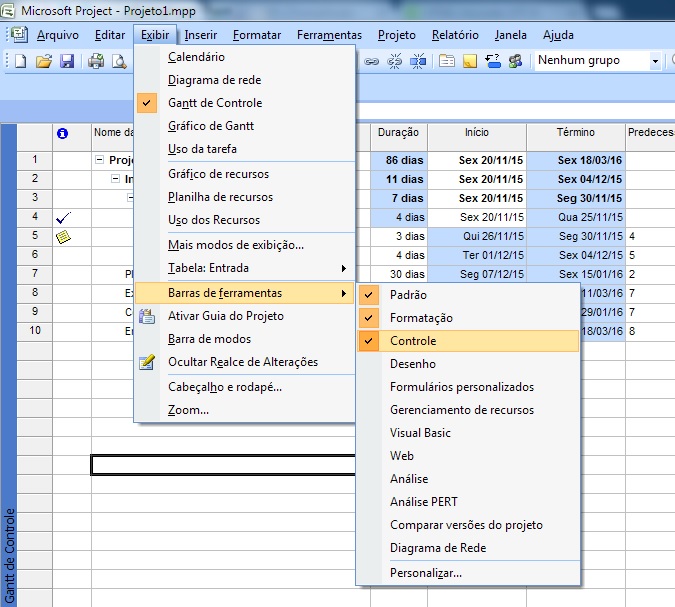Click the Link Tasks chain icon

pos(372,61)
